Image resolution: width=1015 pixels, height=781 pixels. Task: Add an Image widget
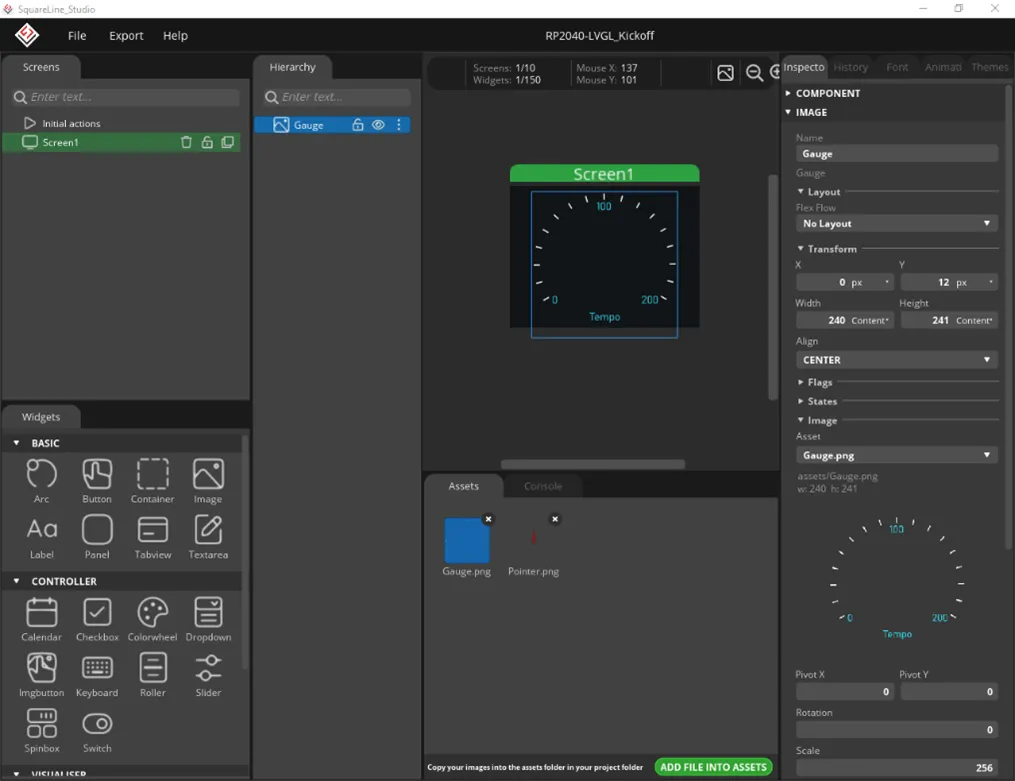tap(208, 480)
